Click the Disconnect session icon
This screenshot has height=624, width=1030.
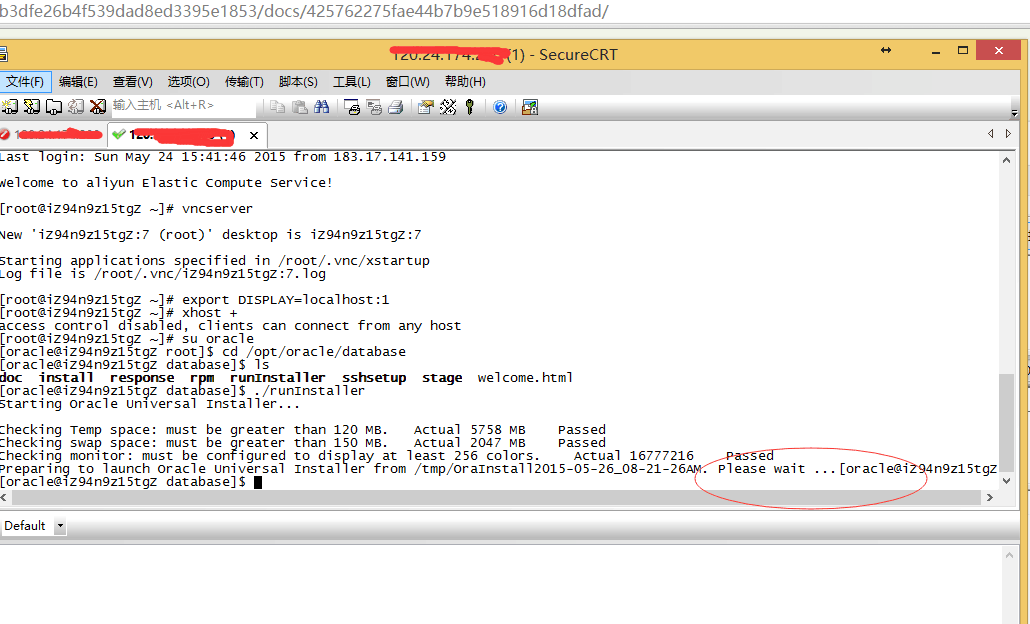coord(97,106)
